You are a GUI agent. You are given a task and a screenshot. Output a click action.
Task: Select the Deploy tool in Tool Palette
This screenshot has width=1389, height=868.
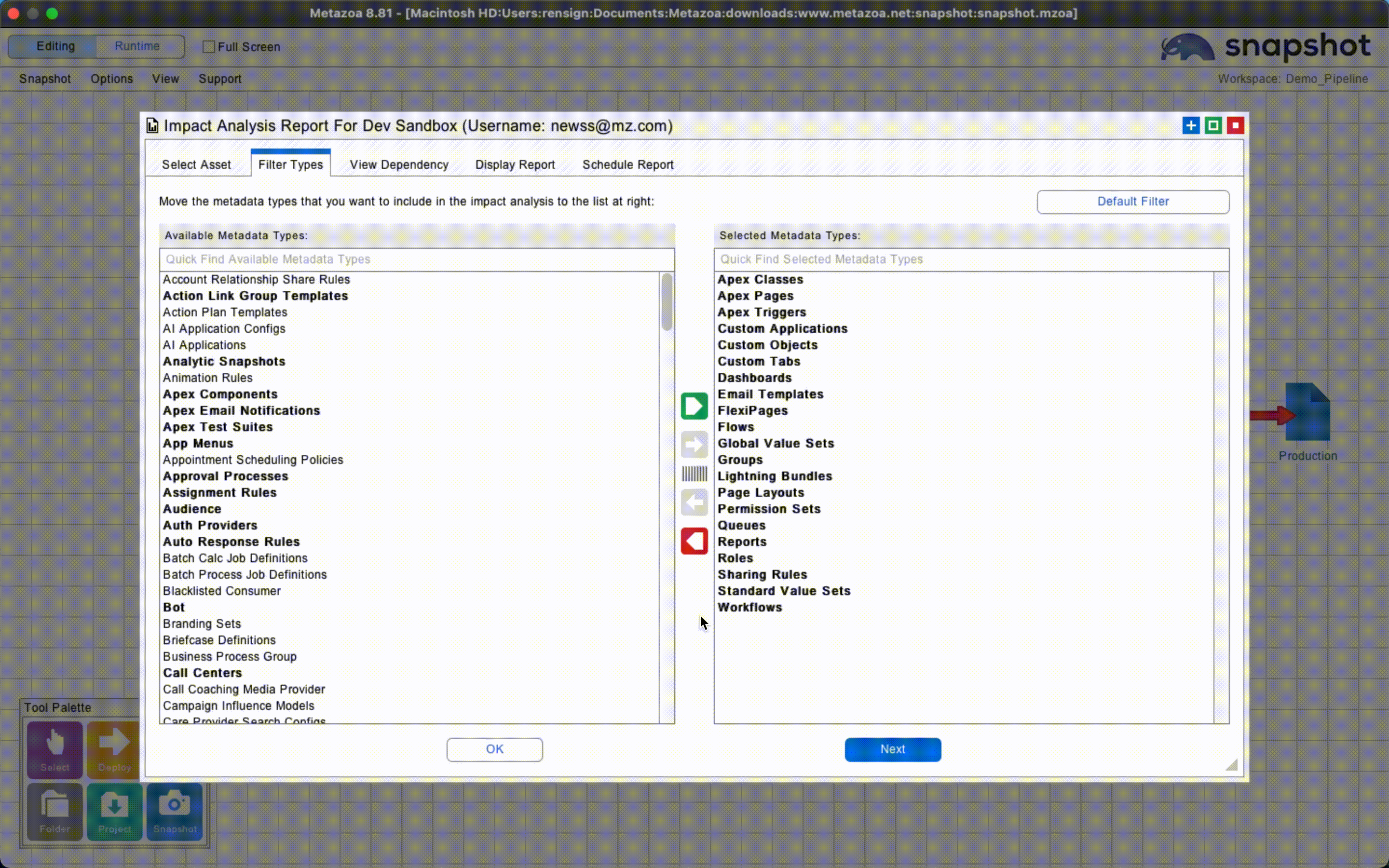pos(114,750)
